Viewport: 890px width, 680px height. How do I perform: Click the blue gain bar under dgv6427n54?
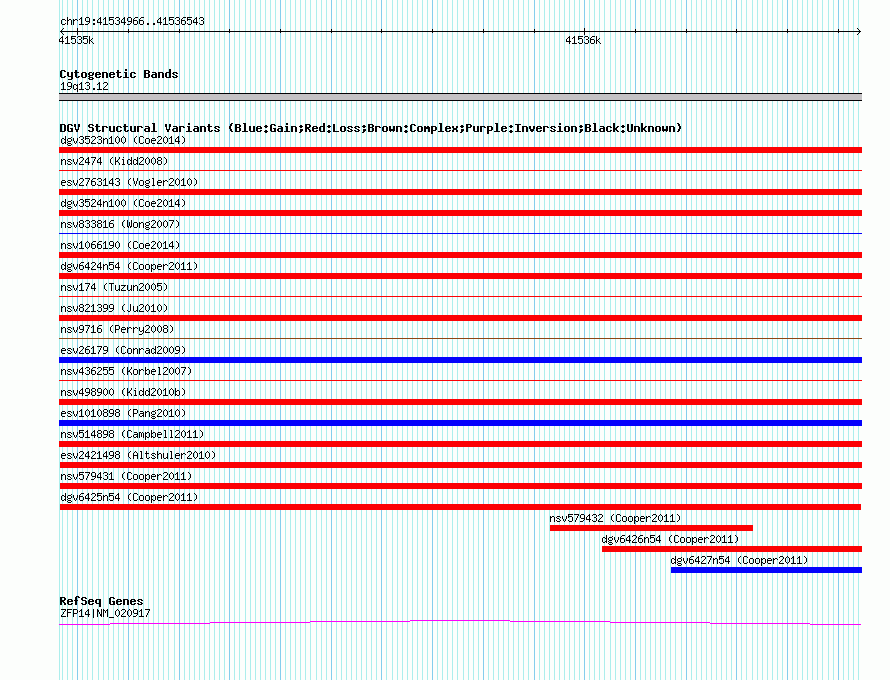766,570
